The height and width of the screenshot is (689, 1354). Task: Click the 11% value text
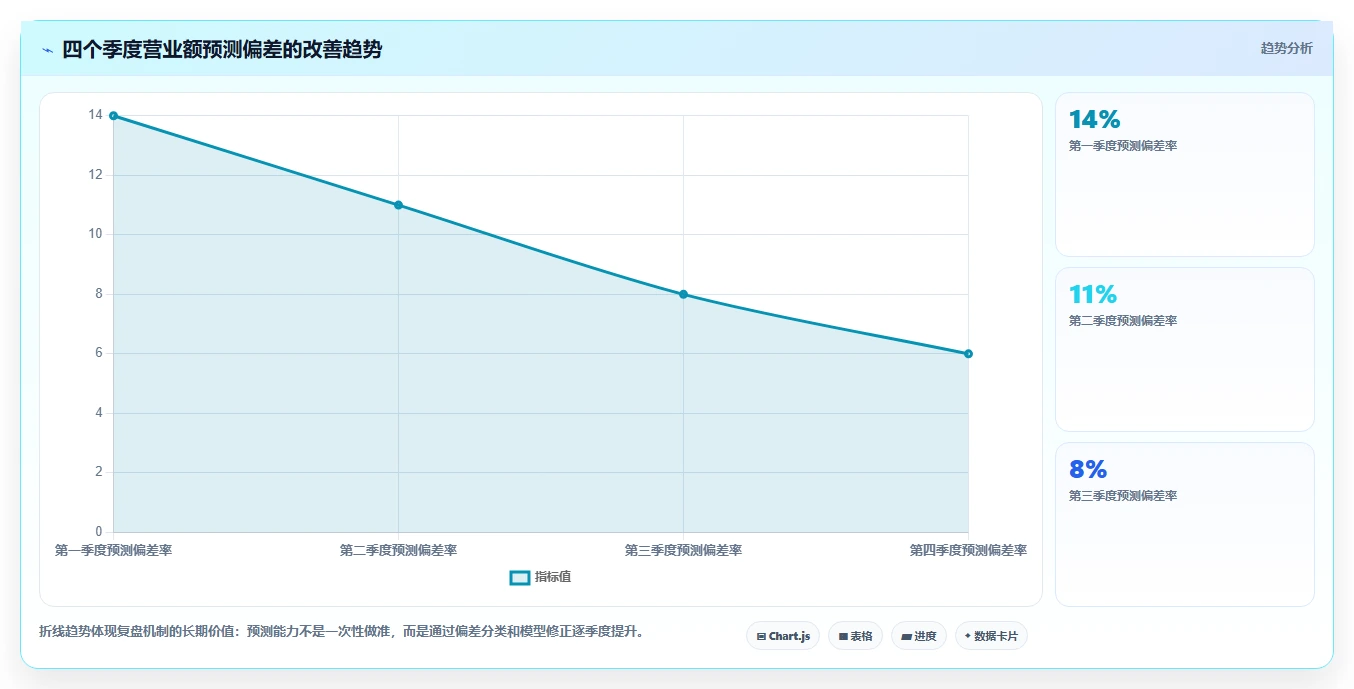coord(1093,295)
